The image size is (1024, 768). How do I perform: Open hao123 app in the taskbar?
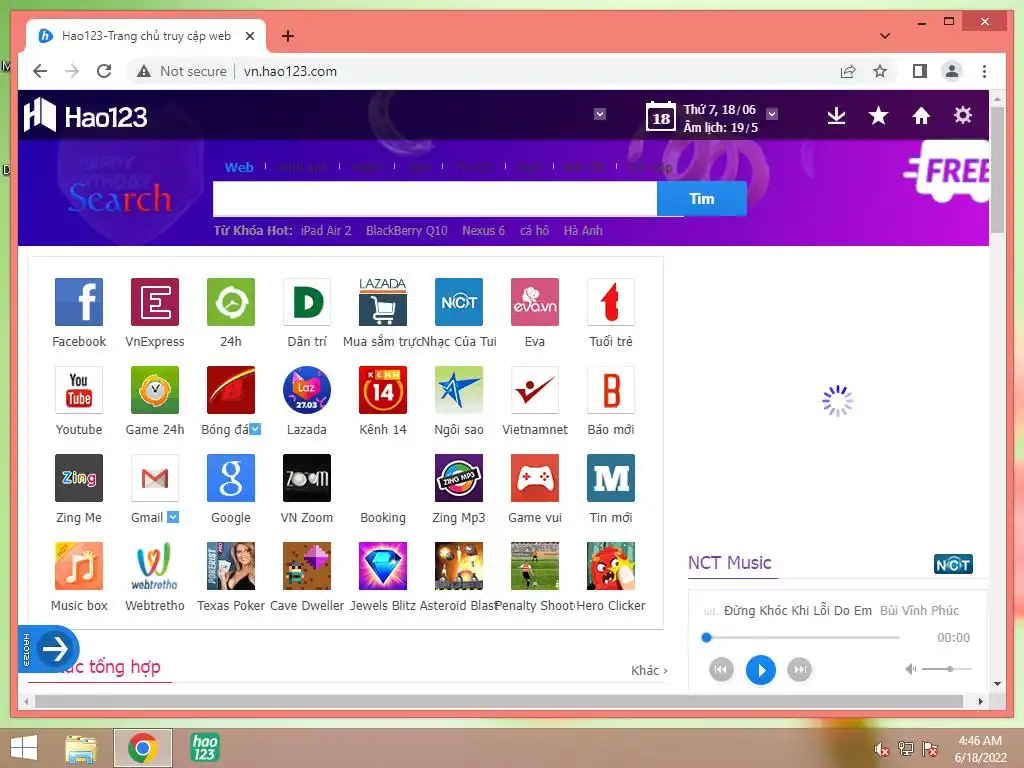click(x=204, y=748)
